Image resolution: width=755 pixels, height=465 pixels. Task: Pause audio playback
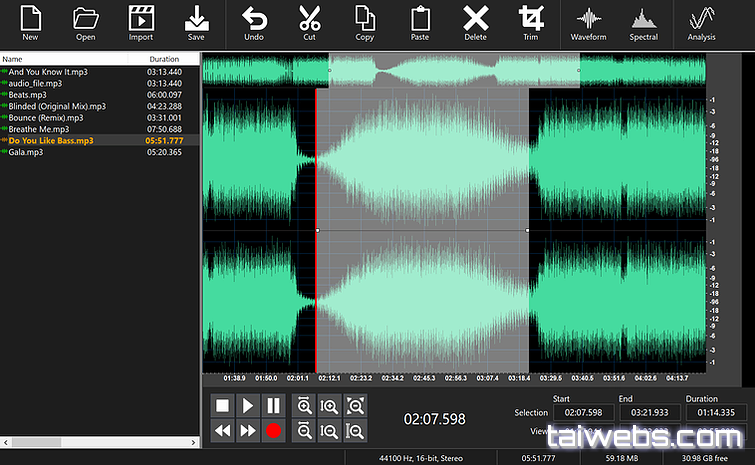273,406
